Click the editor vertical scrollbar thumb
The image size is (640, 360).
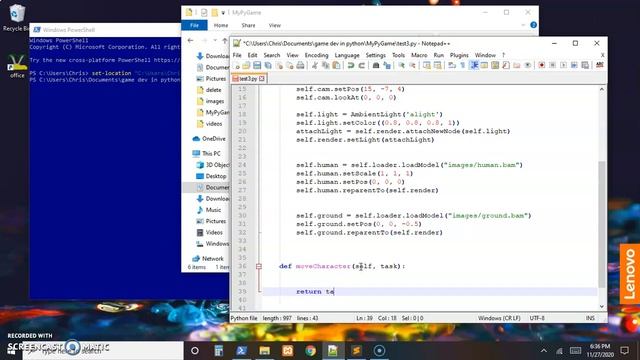coord(602,224)
